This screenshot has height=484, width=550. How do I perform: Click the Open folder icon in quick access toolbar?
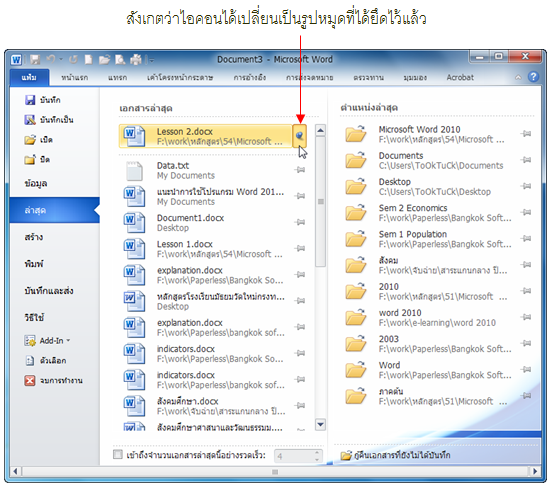(x=104, y=60)
